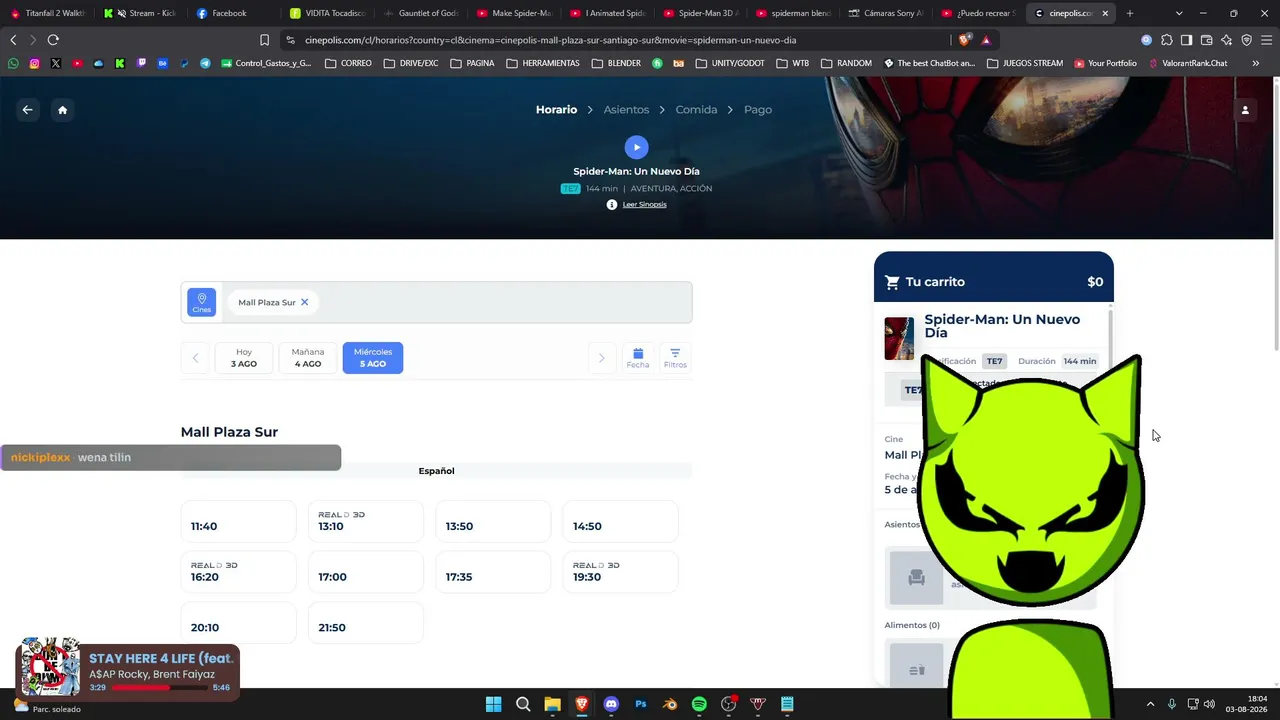The height and width of the screenshot is (720, 1280).
Task: Open Spotify from the taskbar
Action: [x=699, y=704]
